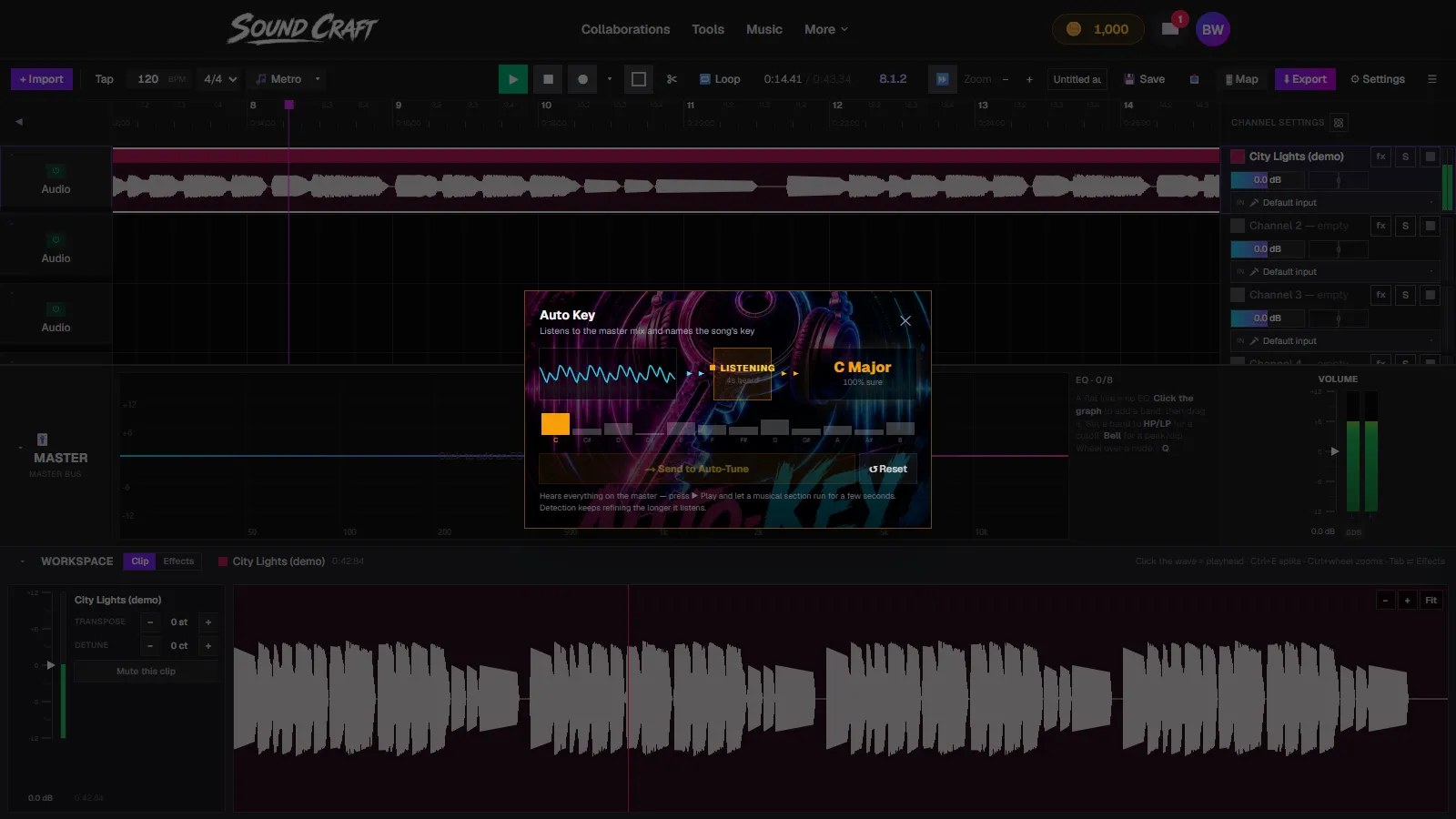Click City Lights (demo) channel color swatch

click(x=1238, y=157)
